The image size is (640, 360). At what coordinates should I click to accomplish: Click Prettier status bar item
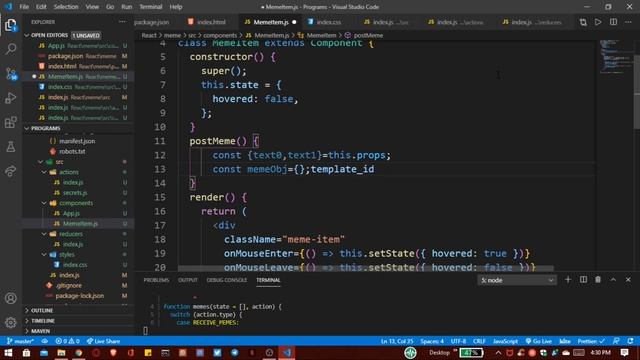click(x=591, y=341)
